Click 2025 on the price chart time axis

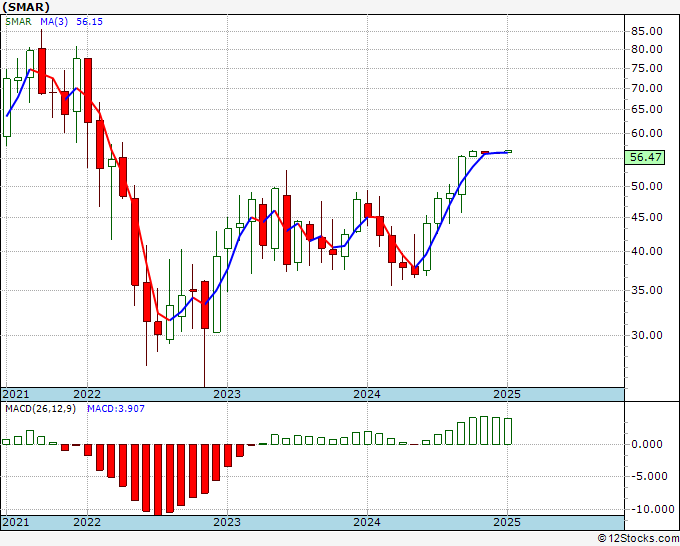pos(507,394)
